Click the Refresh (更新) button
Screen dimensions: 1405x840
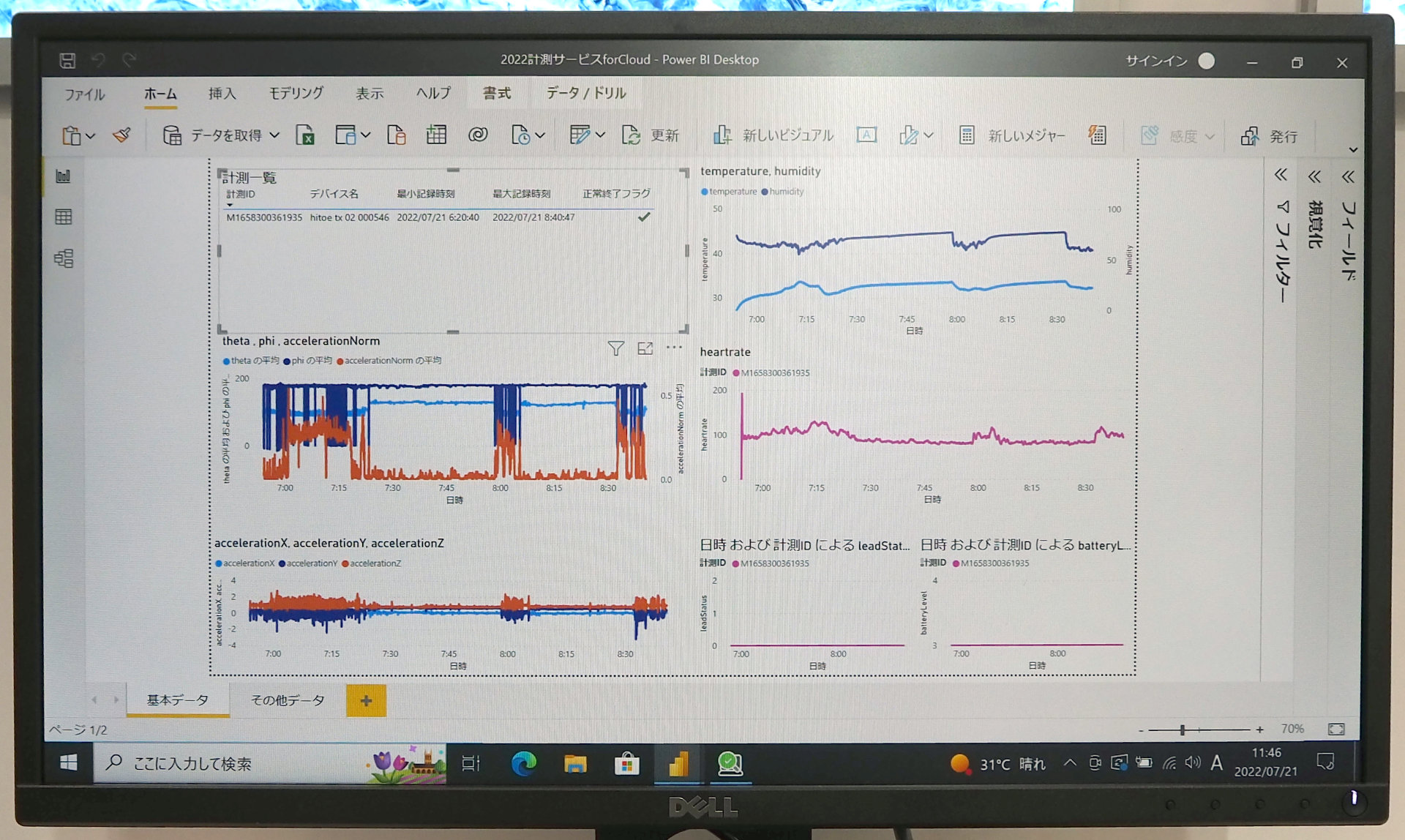coord(650,135)
